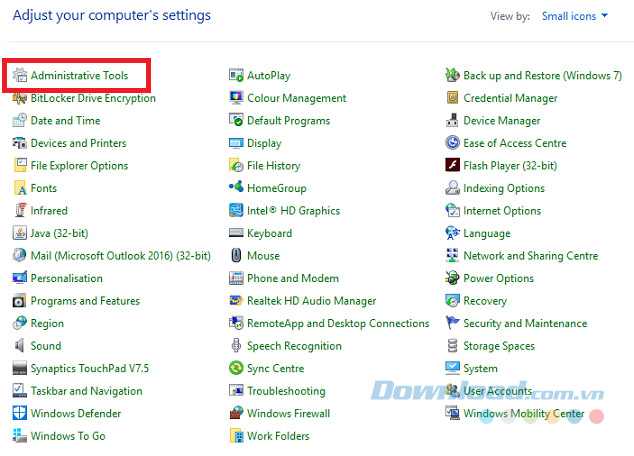This screenshot has height=456, width=634.
Task: Click the Sound speaker icon
Action: click(19, 346)
